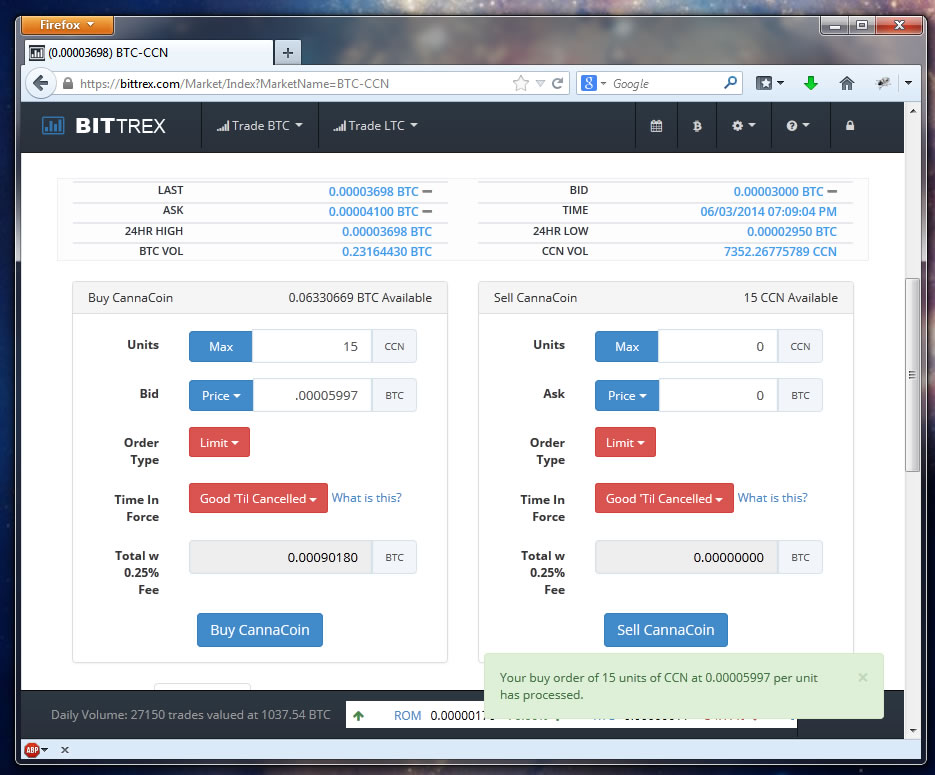Open the bookmarks menu button
This screenshot has height=775, width=935.
[770, 83]
